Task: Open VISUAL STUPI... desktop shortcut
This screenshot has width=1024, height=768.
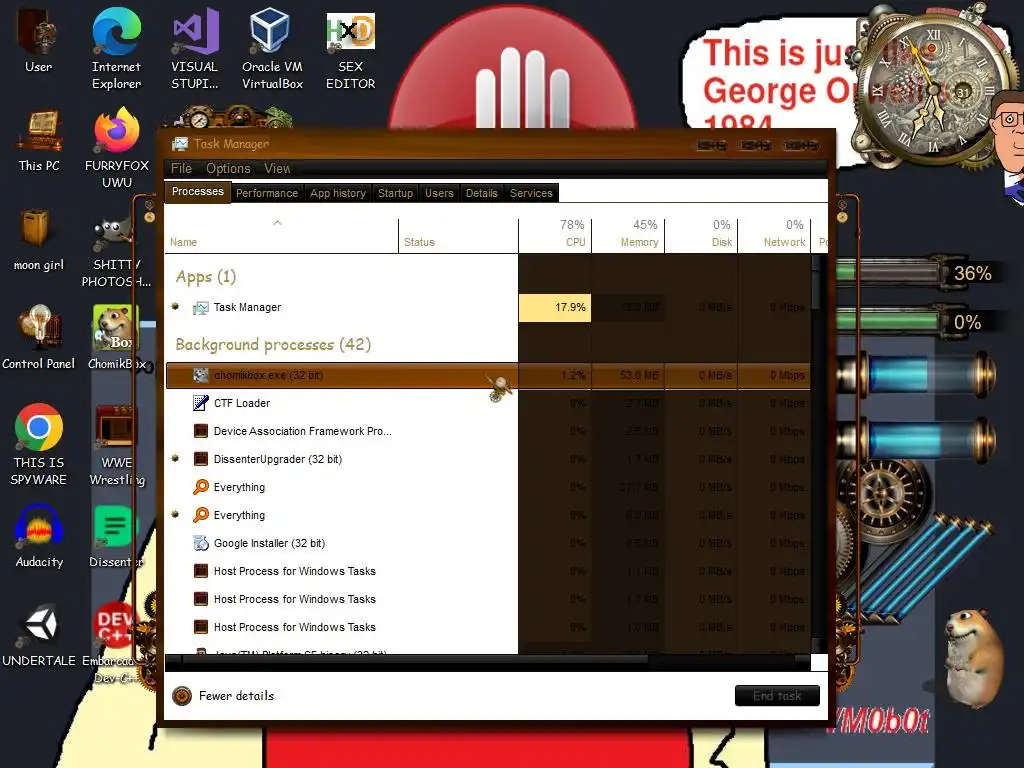Action: tap(195, 49)
